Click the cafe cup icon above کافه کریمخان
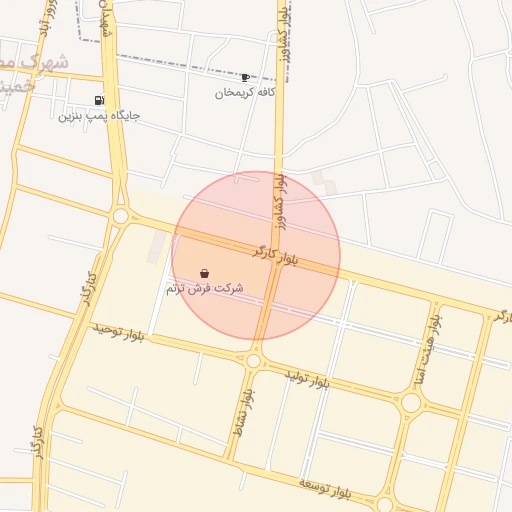Screen dimensions: 512x512 tap(245, 78)
